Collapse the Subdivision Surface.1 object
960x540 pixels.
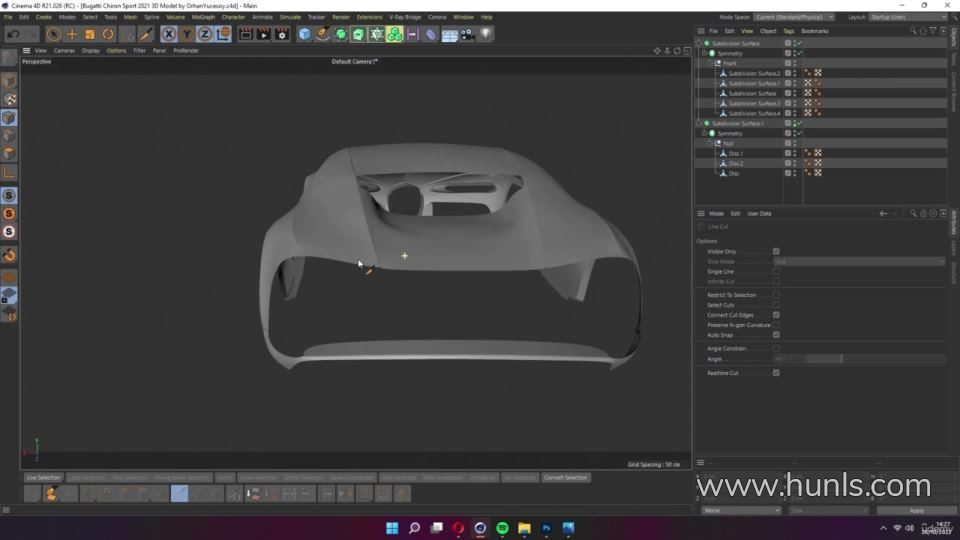[x=699, y=123]
